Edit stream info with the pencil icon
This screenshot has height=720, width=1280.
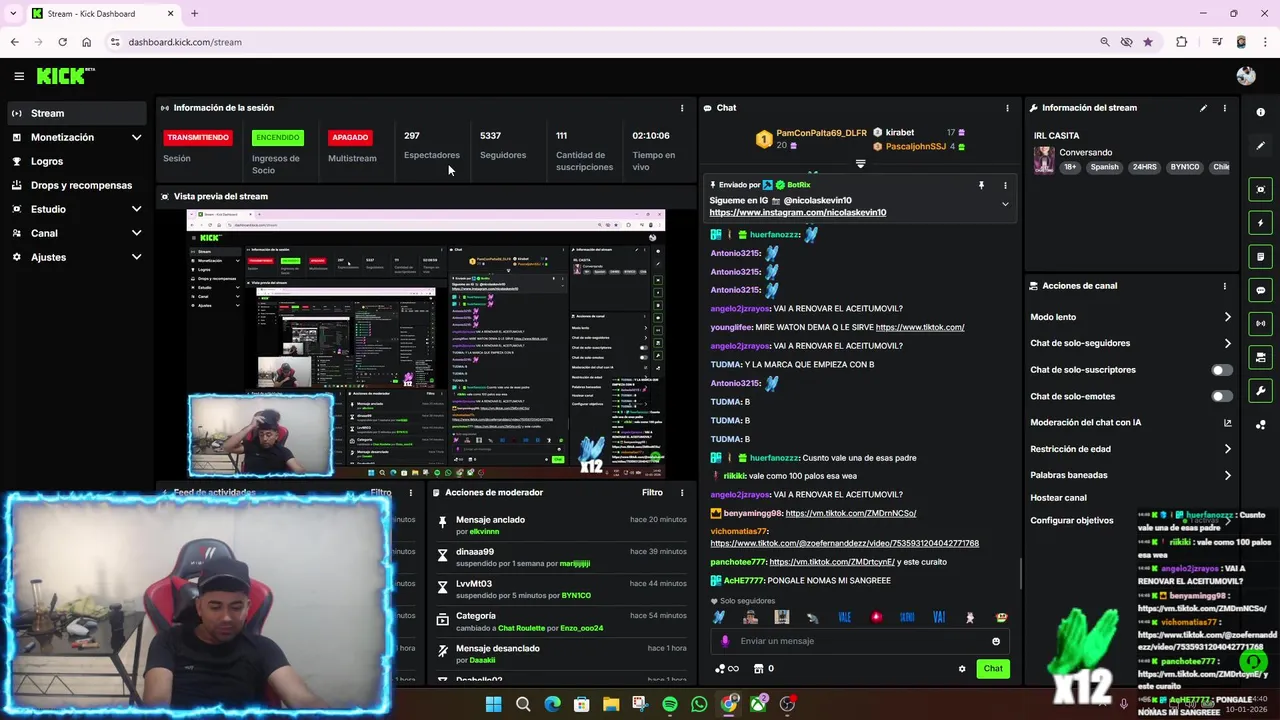(1203, 108)
